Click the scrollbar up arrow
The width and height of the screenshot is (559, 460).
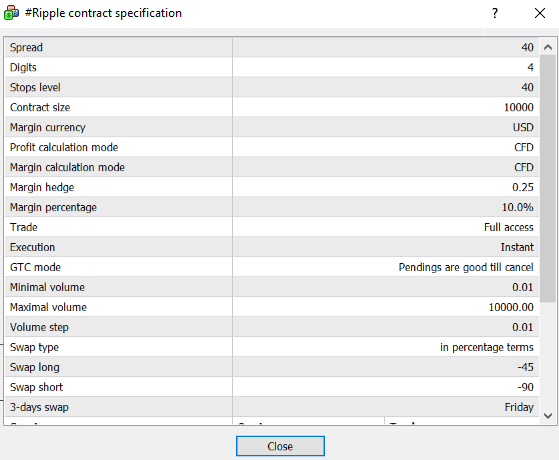point(548,47)
